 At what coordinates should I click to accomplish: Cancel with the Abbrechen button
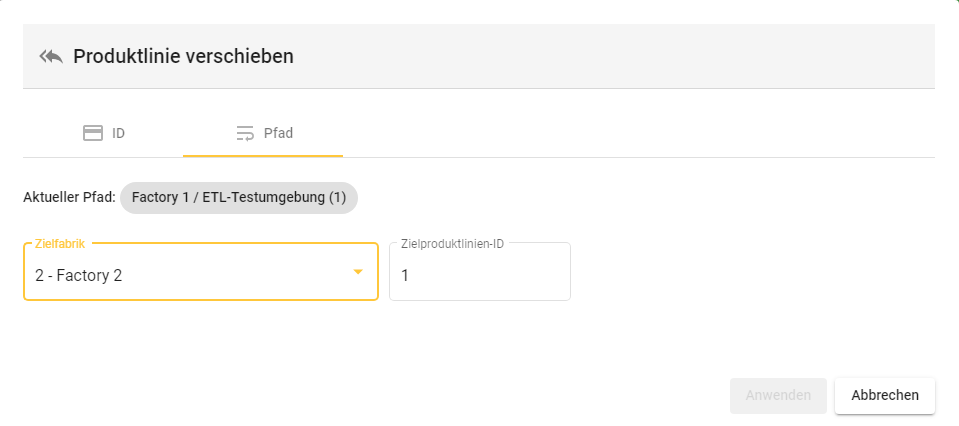(884, 395)
